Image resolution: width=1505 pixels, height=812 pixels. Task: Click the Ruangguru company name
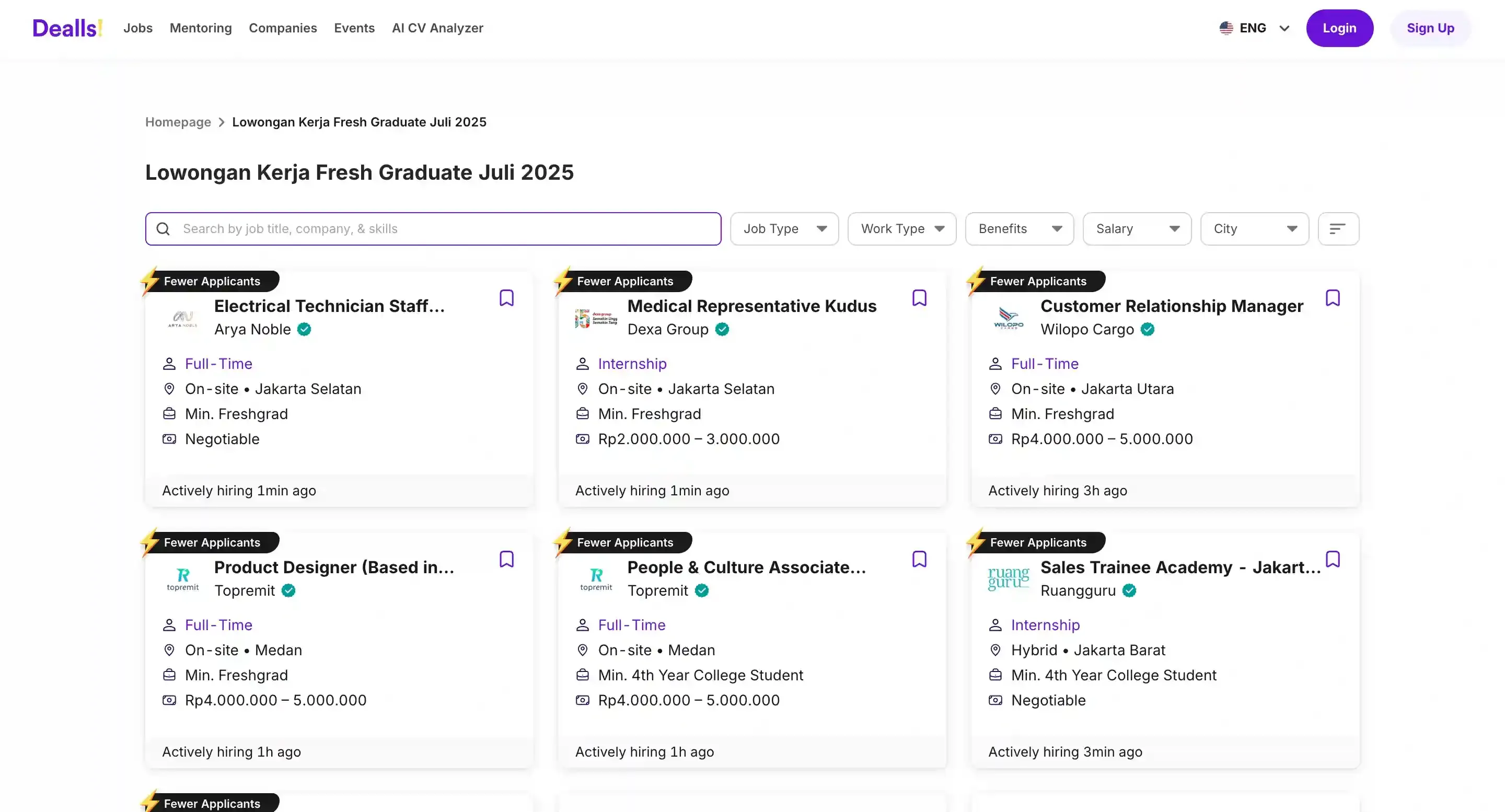(1078, 590)
